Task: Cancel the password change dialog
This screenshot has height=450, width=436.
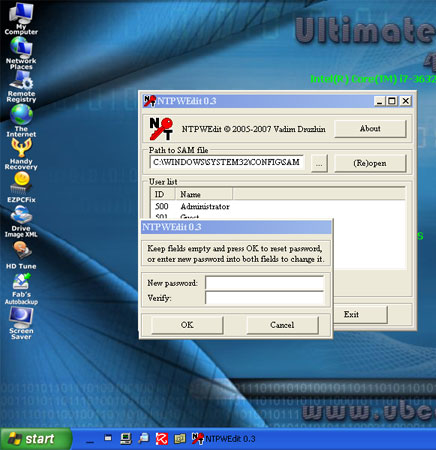Action: pos(282,325)
